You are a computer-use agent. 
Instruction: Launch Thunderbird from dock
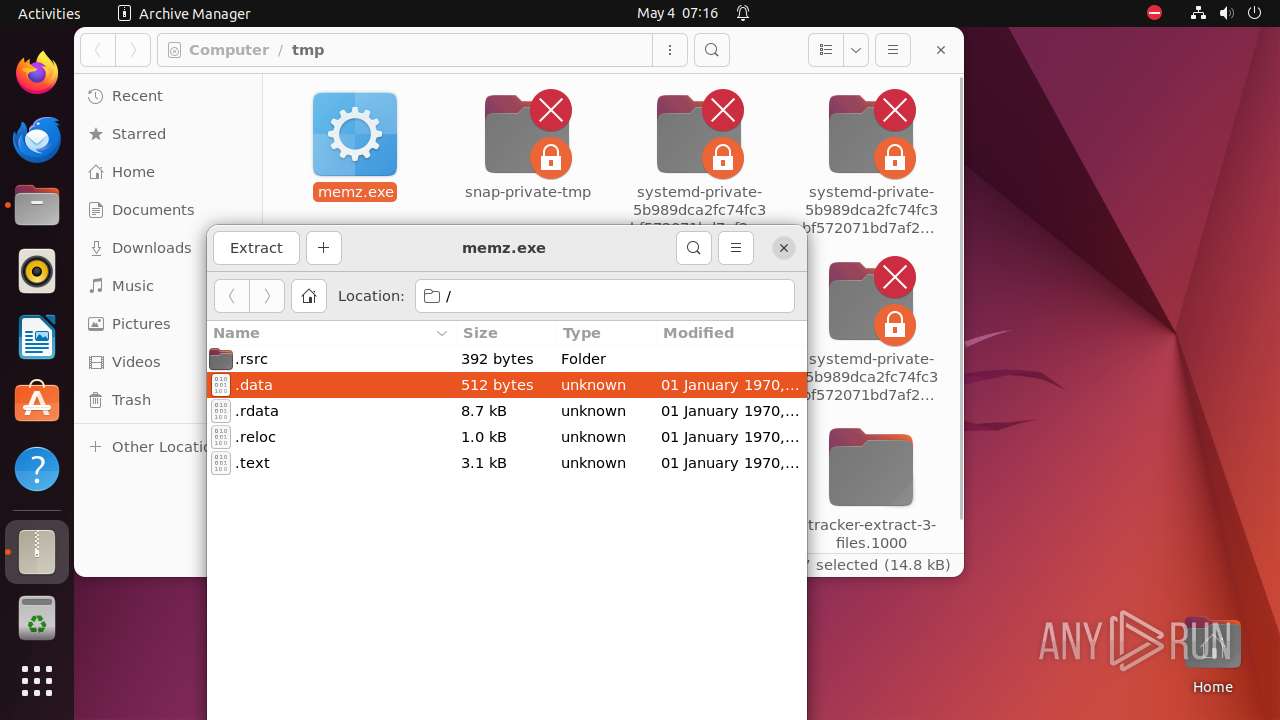coord(37,139)
